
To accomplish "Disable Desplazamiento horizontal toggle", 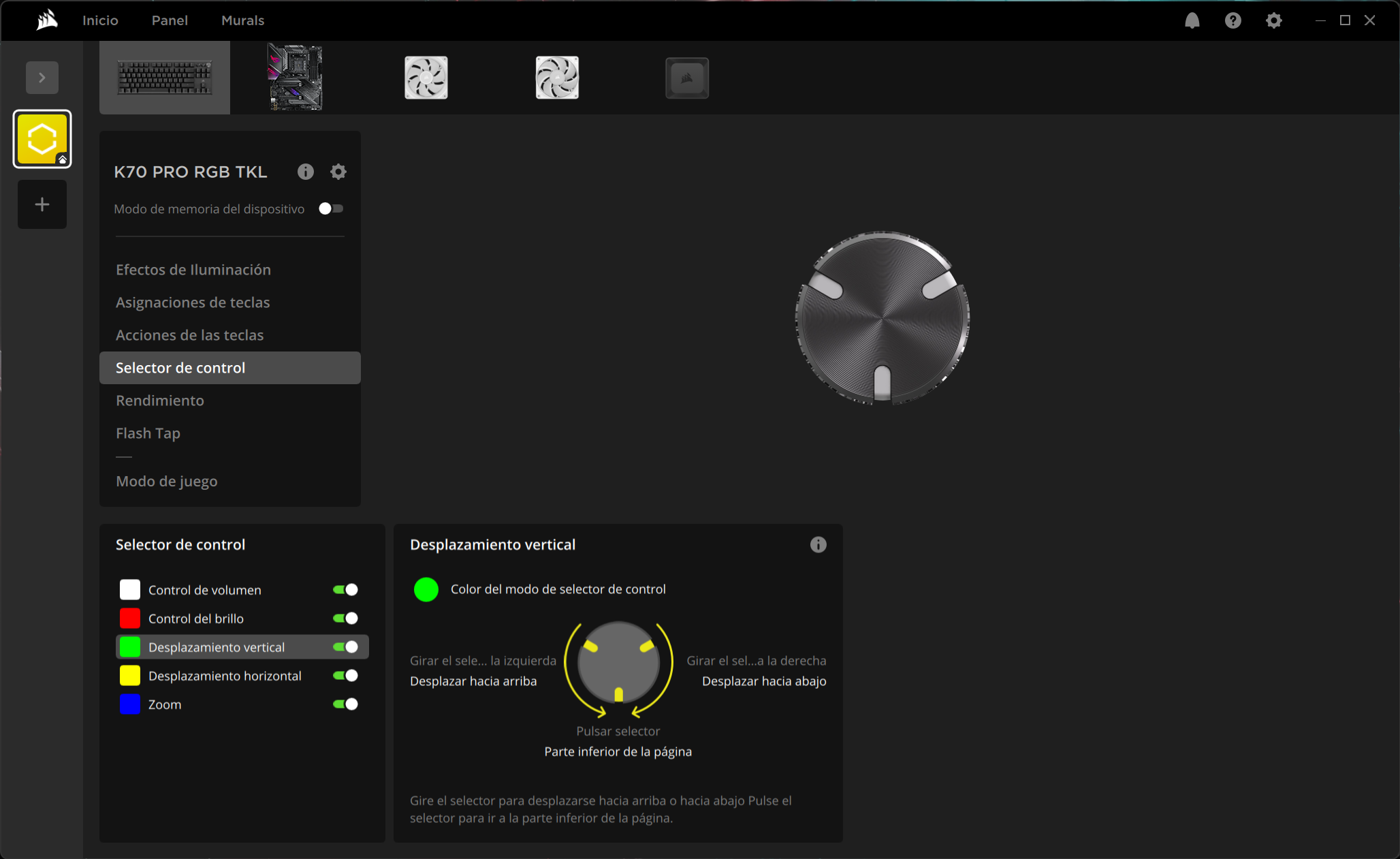I will pos(345,676).
